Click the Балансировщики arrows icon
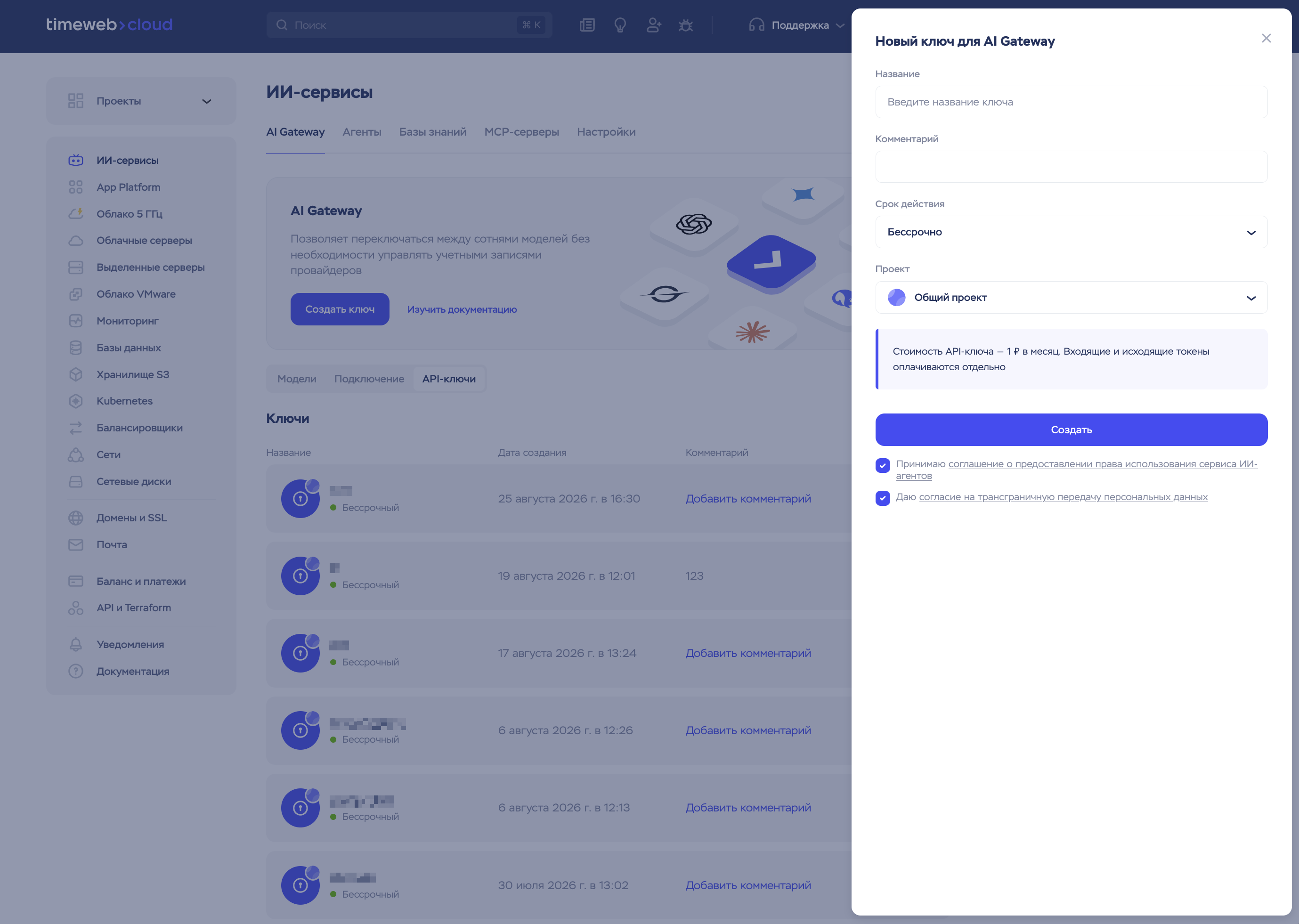 click(x=76, y=428)
